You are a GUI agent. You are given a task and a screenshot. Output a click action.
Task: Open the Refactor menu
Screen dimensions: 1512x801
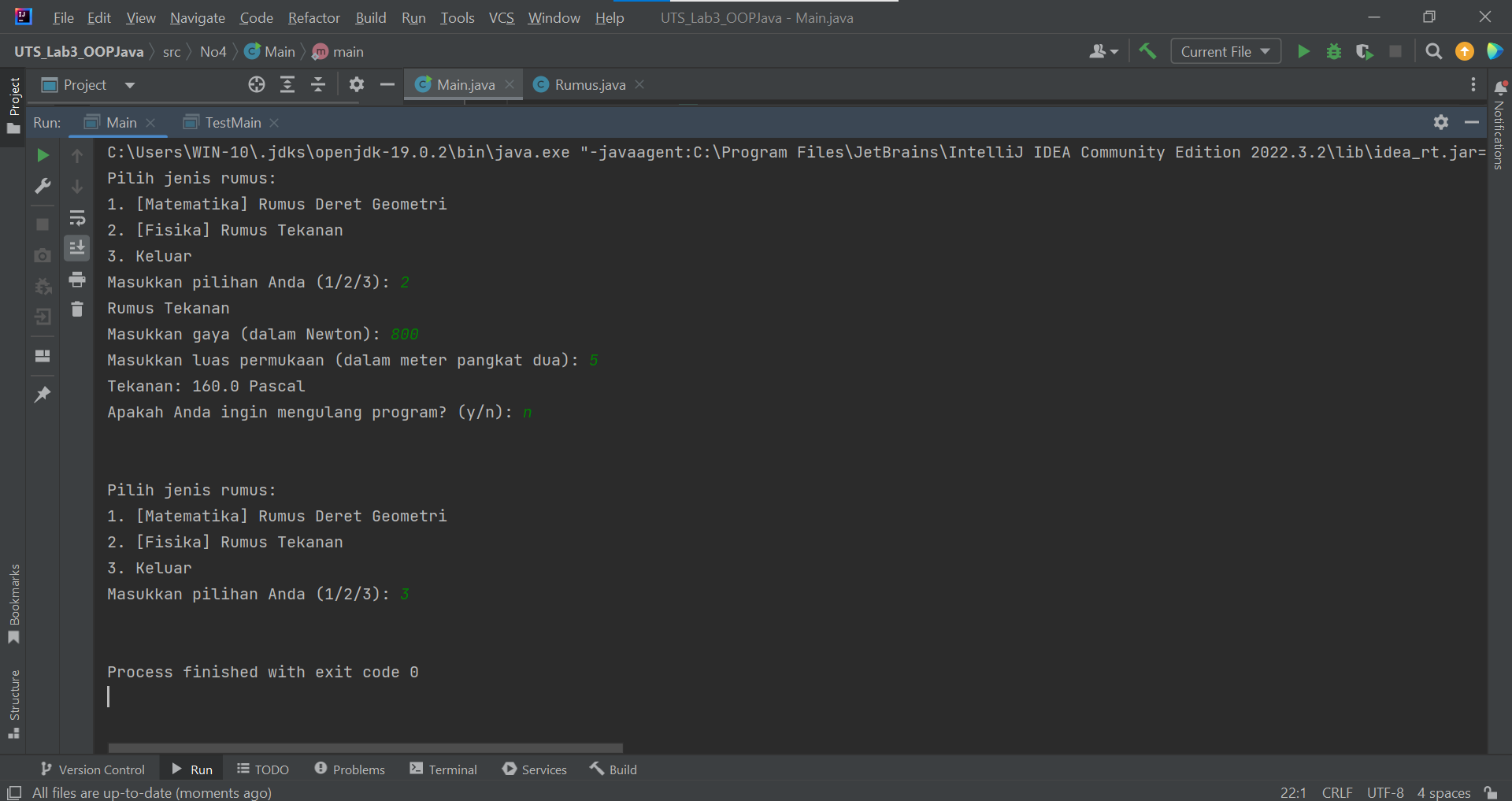[x=313, y=17]
